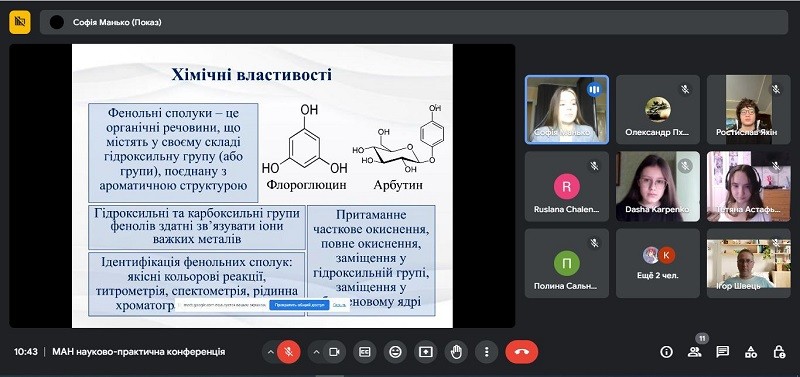The width and height of the screenshot is (800, 377).
Task: Click the present screen icon
Action: click(x=426, y=352)
